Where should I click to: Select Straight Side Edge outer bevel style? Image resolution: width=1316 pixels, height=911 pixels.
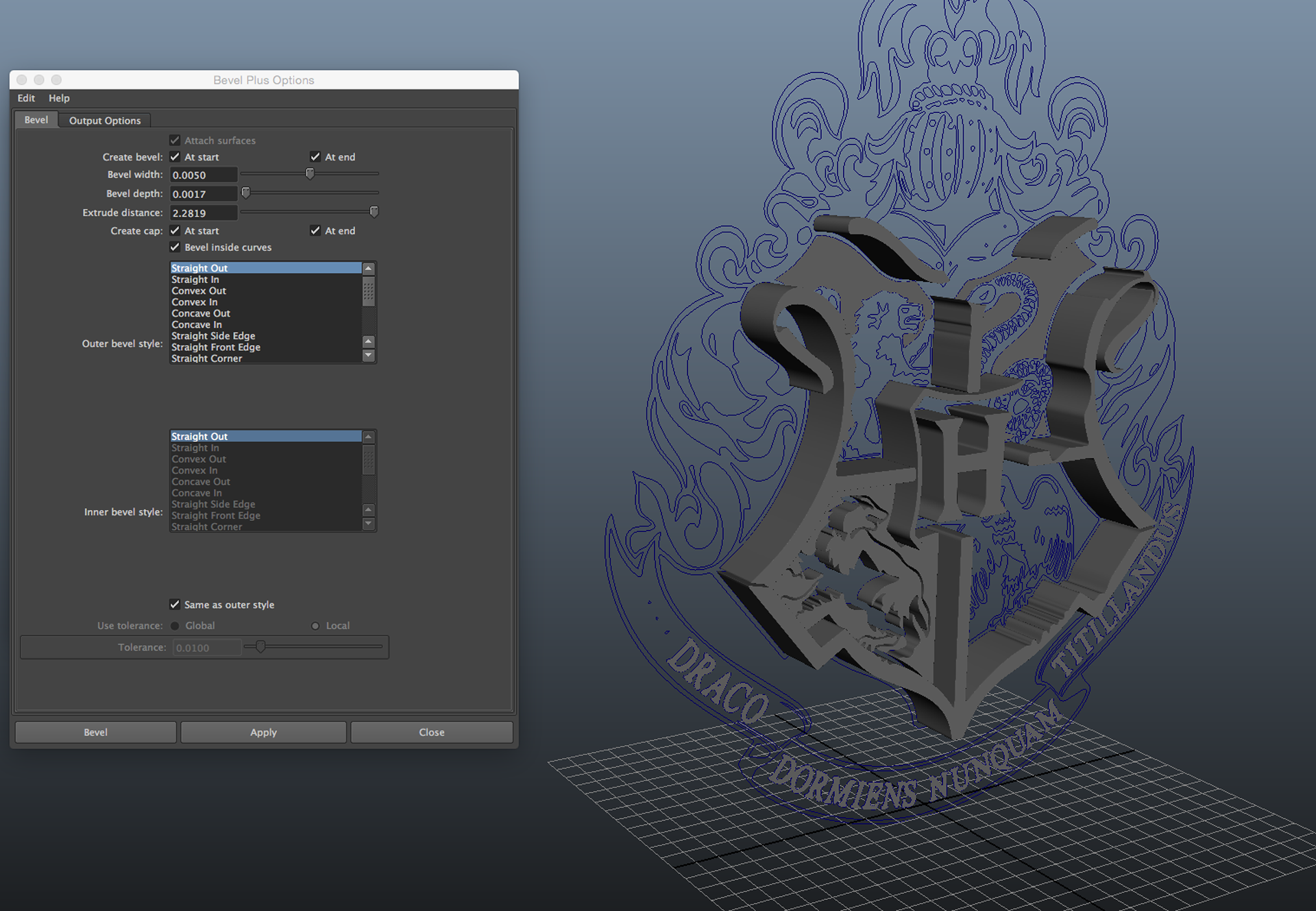pos(213,336)
